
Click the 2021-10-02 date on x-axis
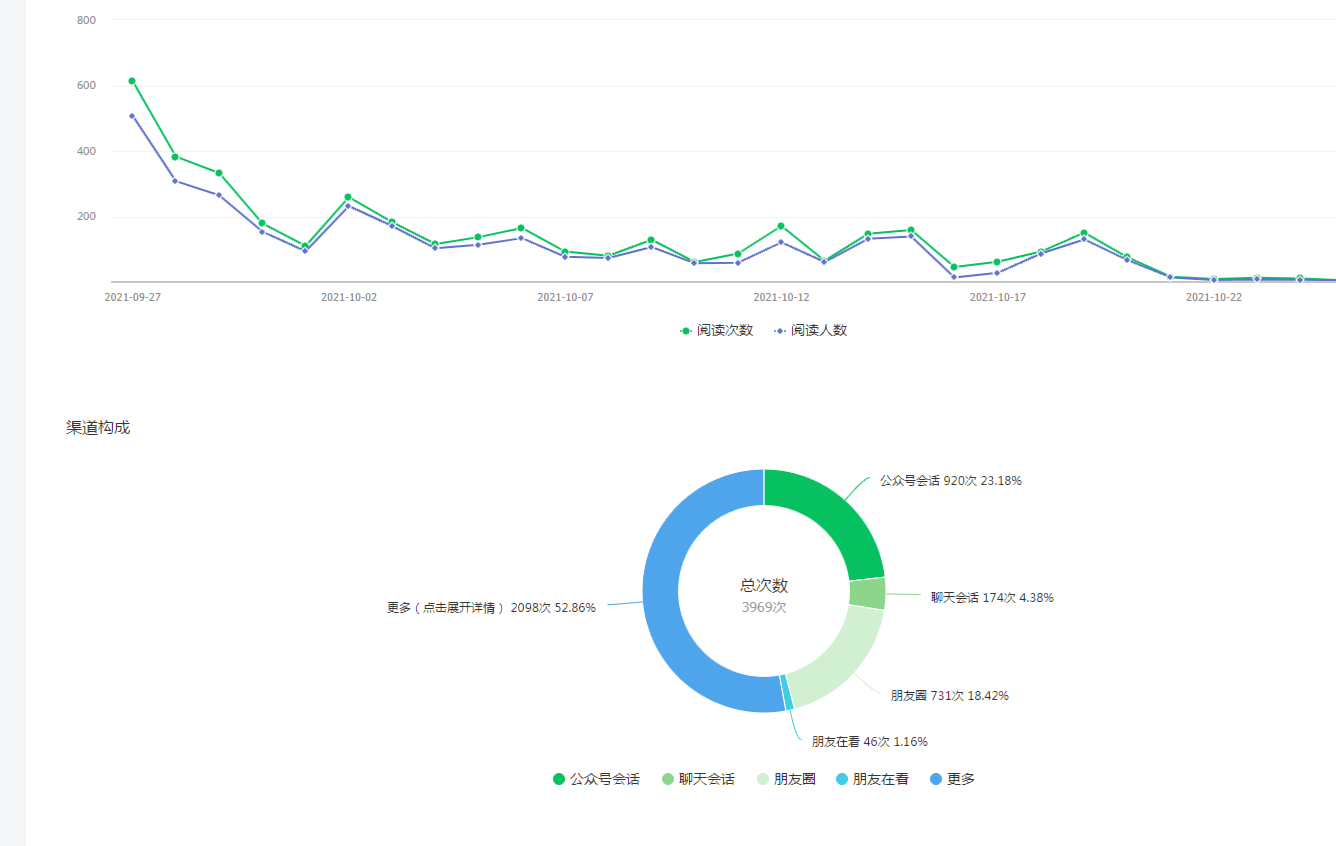(x=349, y=297)
